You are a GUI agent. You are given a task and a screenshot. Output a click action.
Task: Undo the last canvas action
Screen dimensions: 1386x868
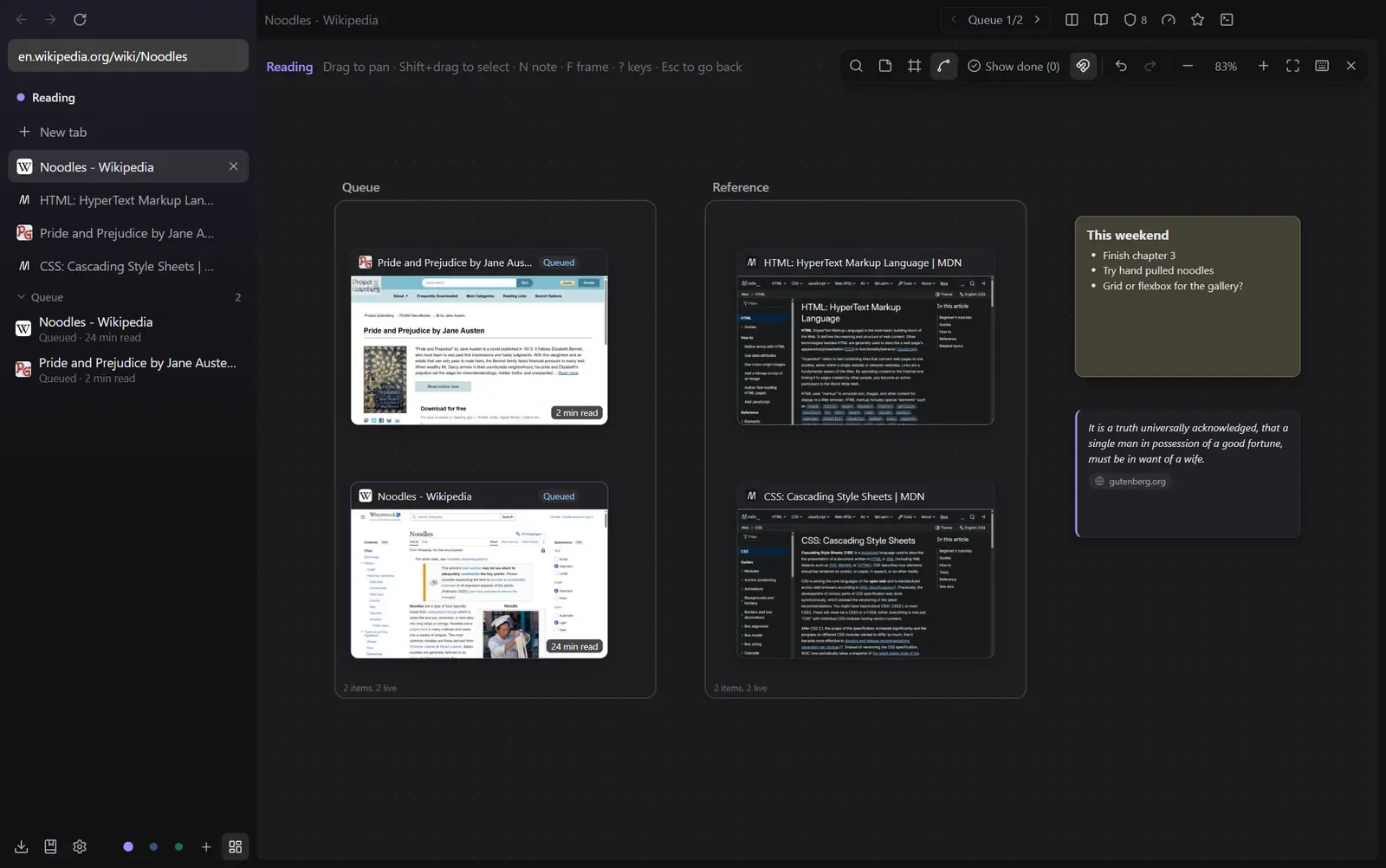pyautogui.click(x=1121, y=66)
